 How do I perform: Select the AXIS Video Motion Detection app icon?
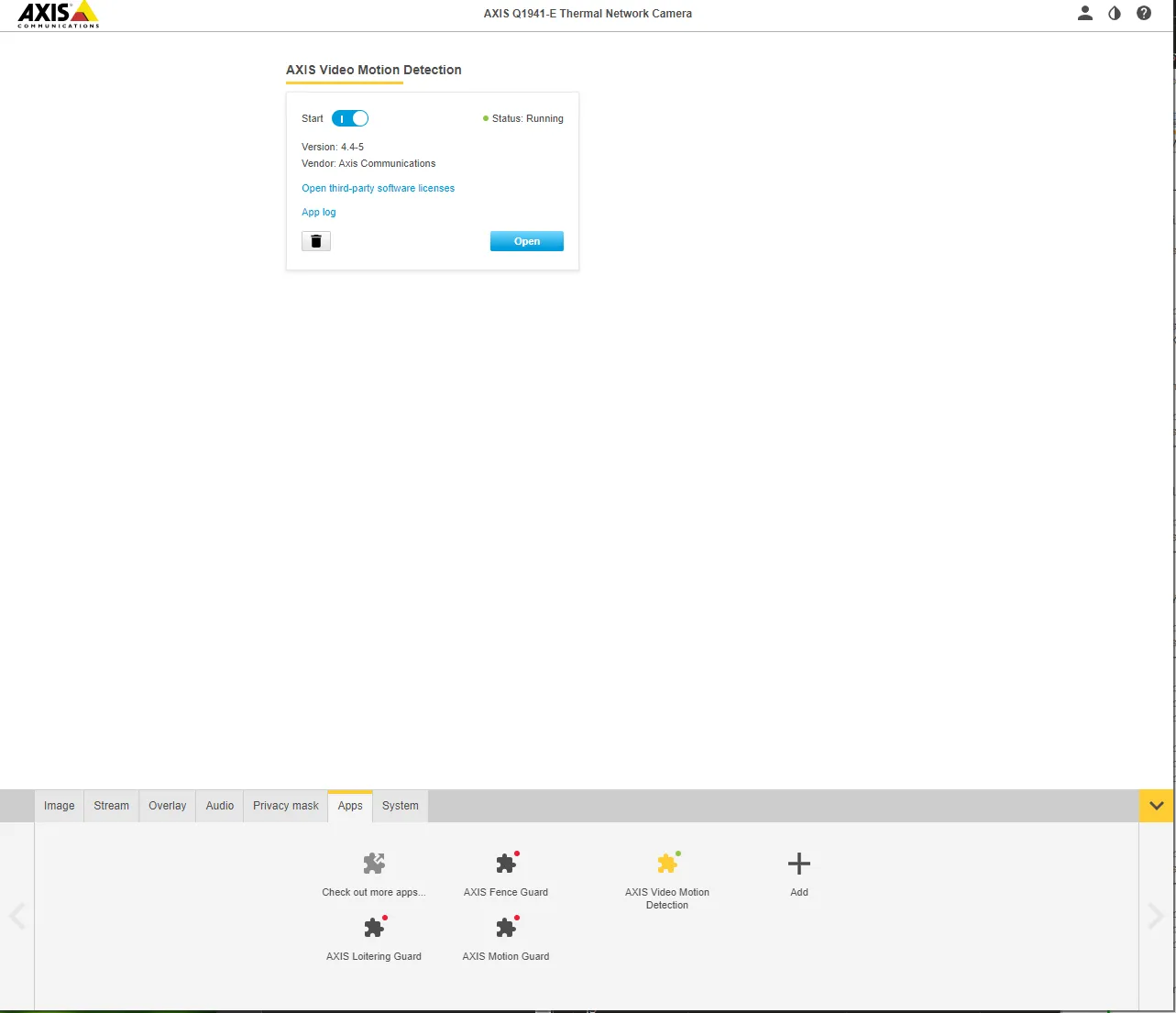[x=667, y=863]
